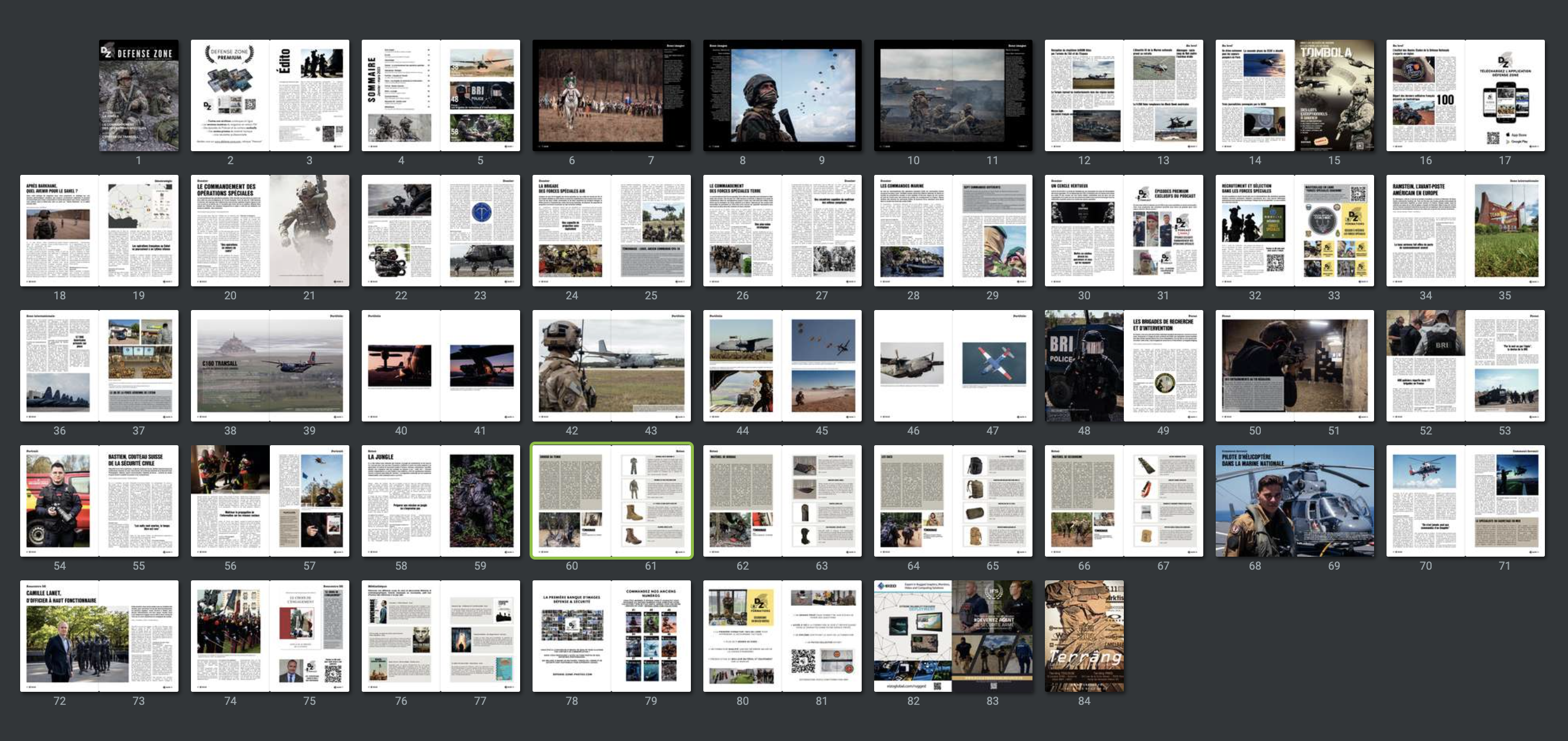
Task: Open the page 43 soldier and aircraft thumbnail
Action: click(x=651, y=366)
